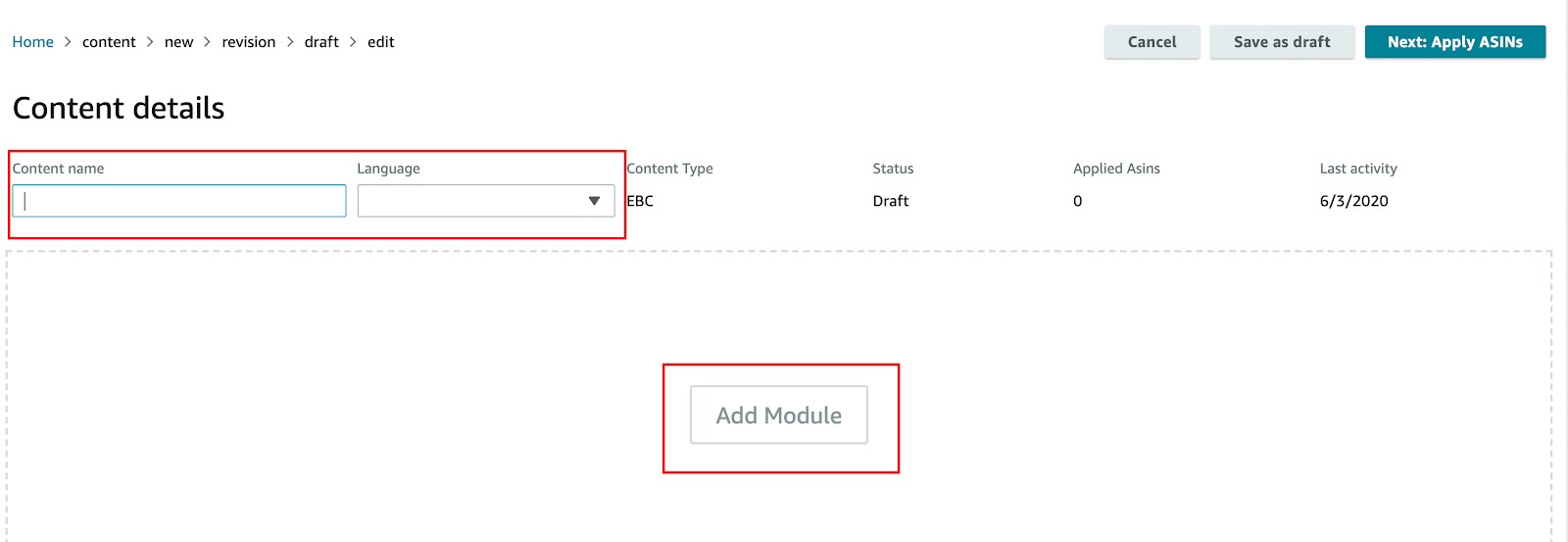This screenshot has height=542, width=1568.
Task: Click the chevron right after Home
Action: pos(68,42)
